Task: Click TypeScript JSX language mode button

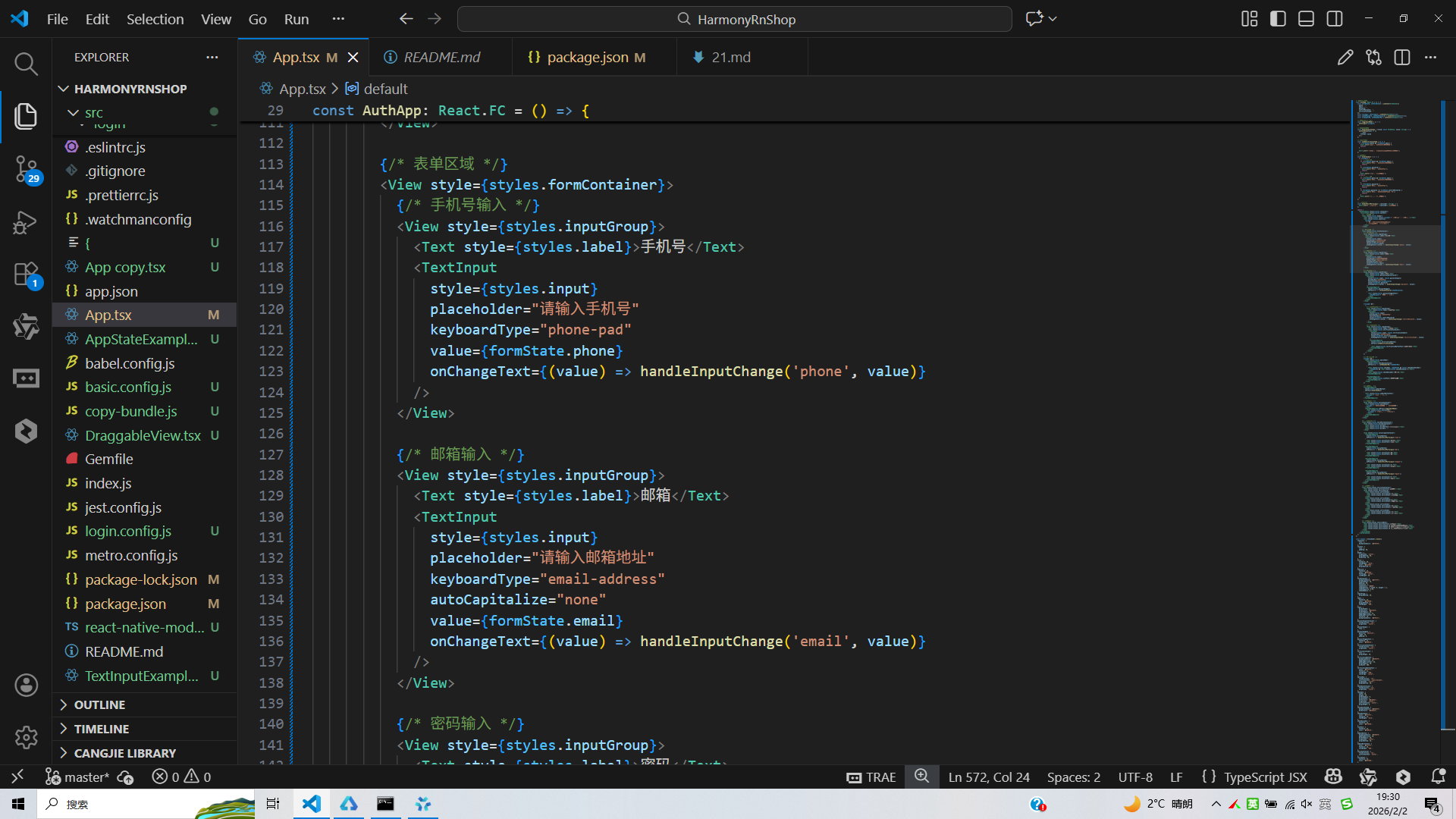Action: [x=1265, y=777]
